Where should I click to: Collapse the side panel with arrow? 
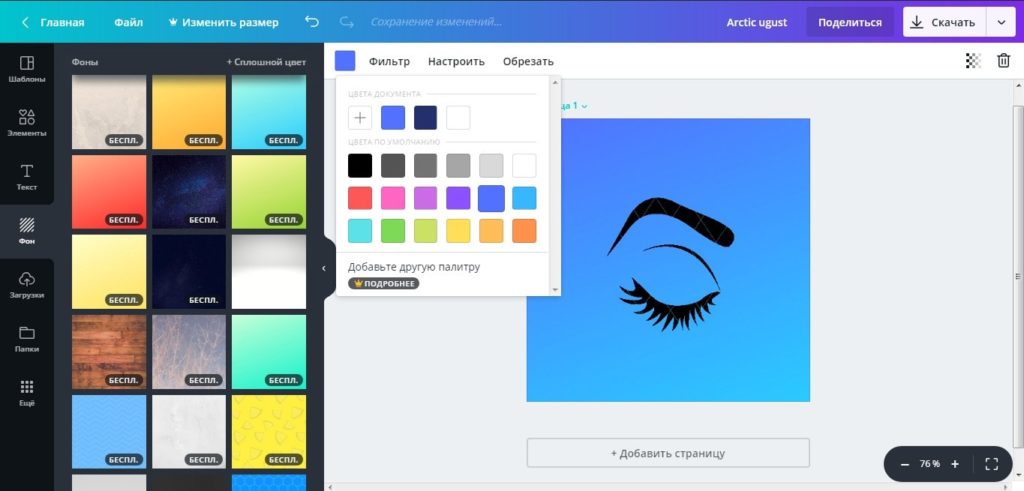coord(324,268)
